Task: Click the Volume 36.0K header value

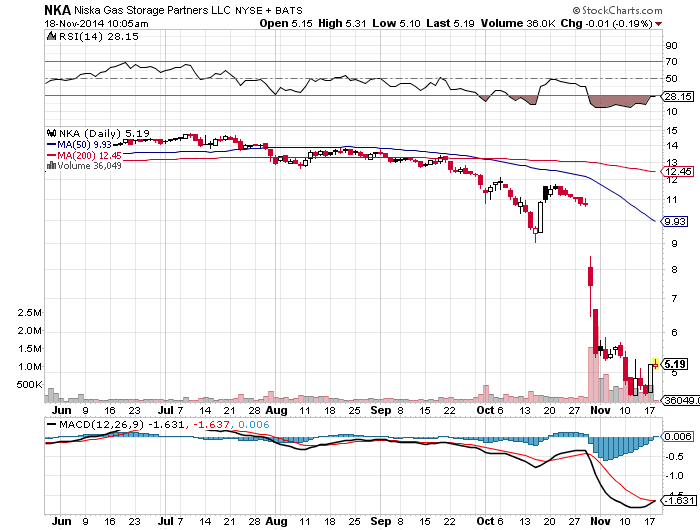Action: click(x=518, y=23)
